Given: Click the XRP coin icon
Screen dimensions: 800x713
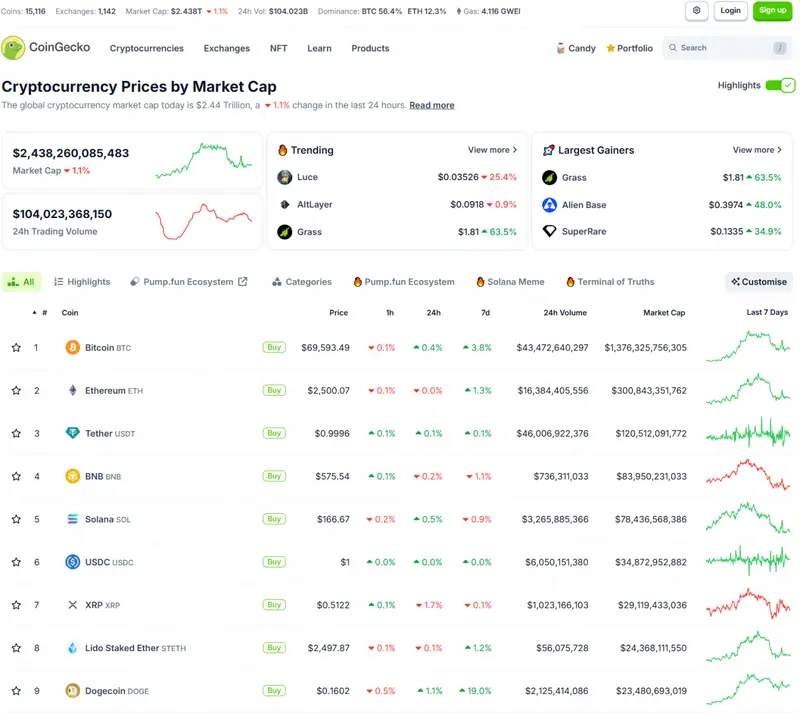Looking at the screenshot, I should point(72,605).
